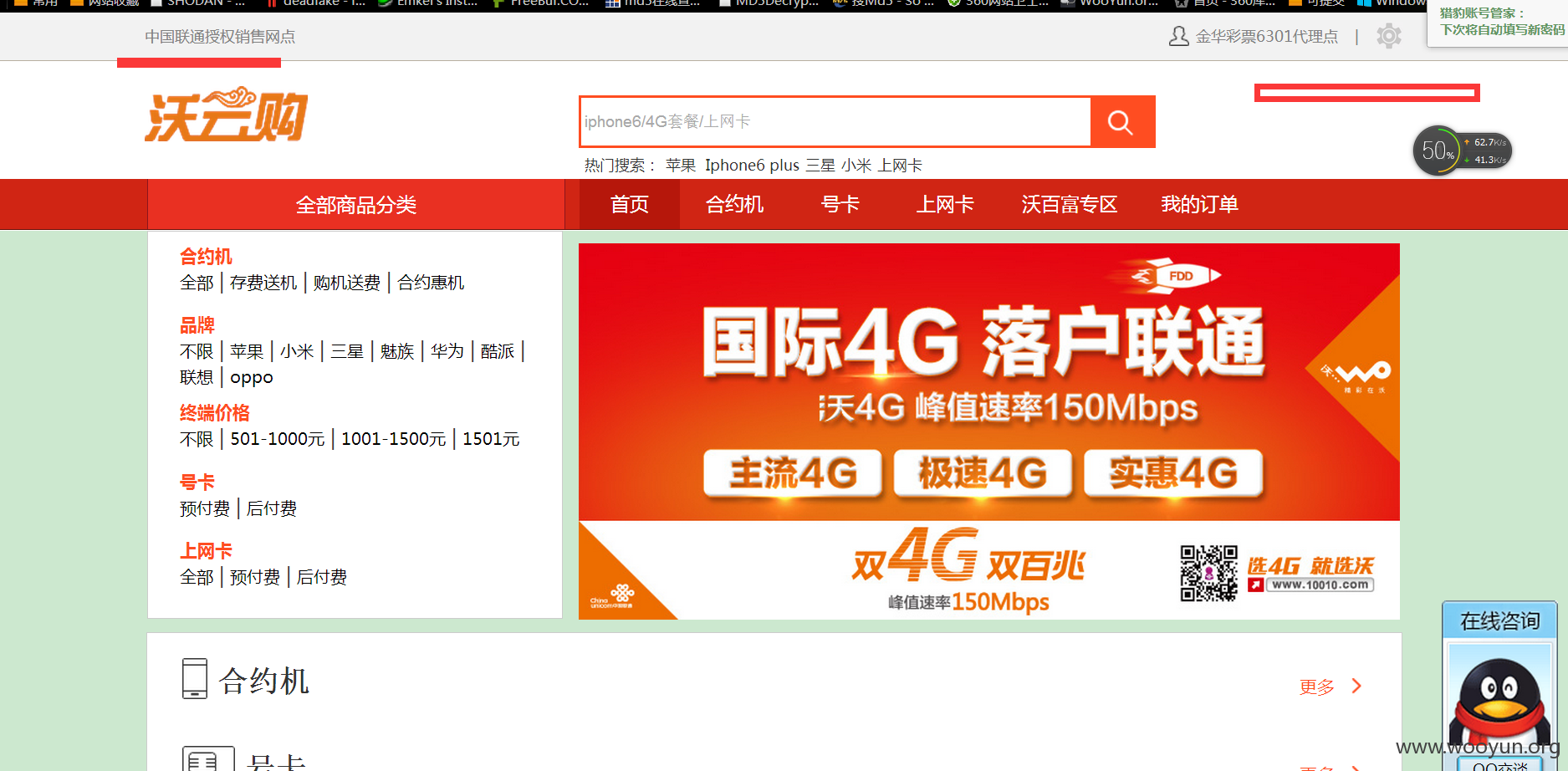Screen dimensions: 1568x771
Task: Click 金华彩票6301代理点 account name
Action: (1267, 37)
